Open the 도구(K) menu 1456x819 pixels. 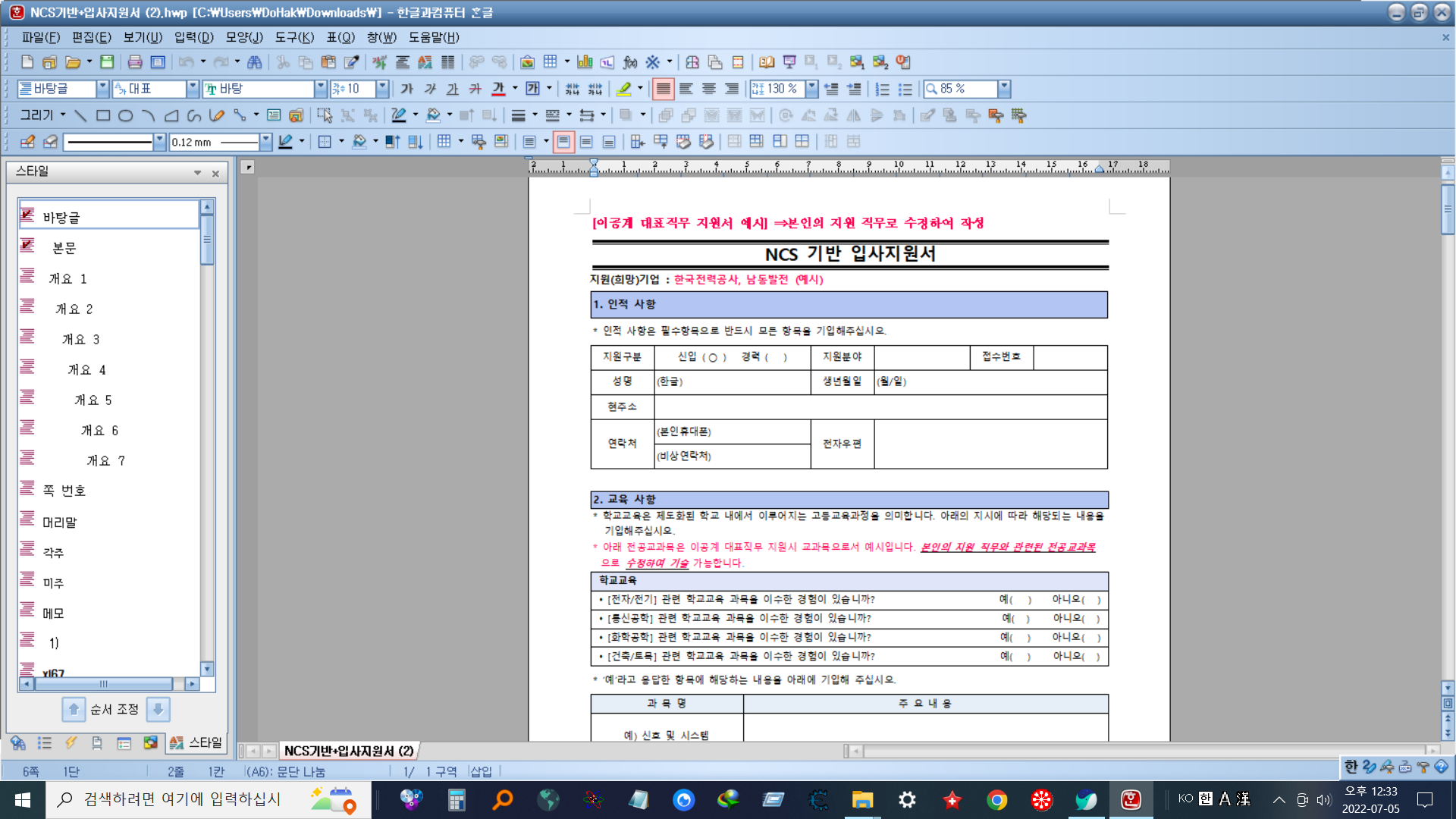pos(293,37)
